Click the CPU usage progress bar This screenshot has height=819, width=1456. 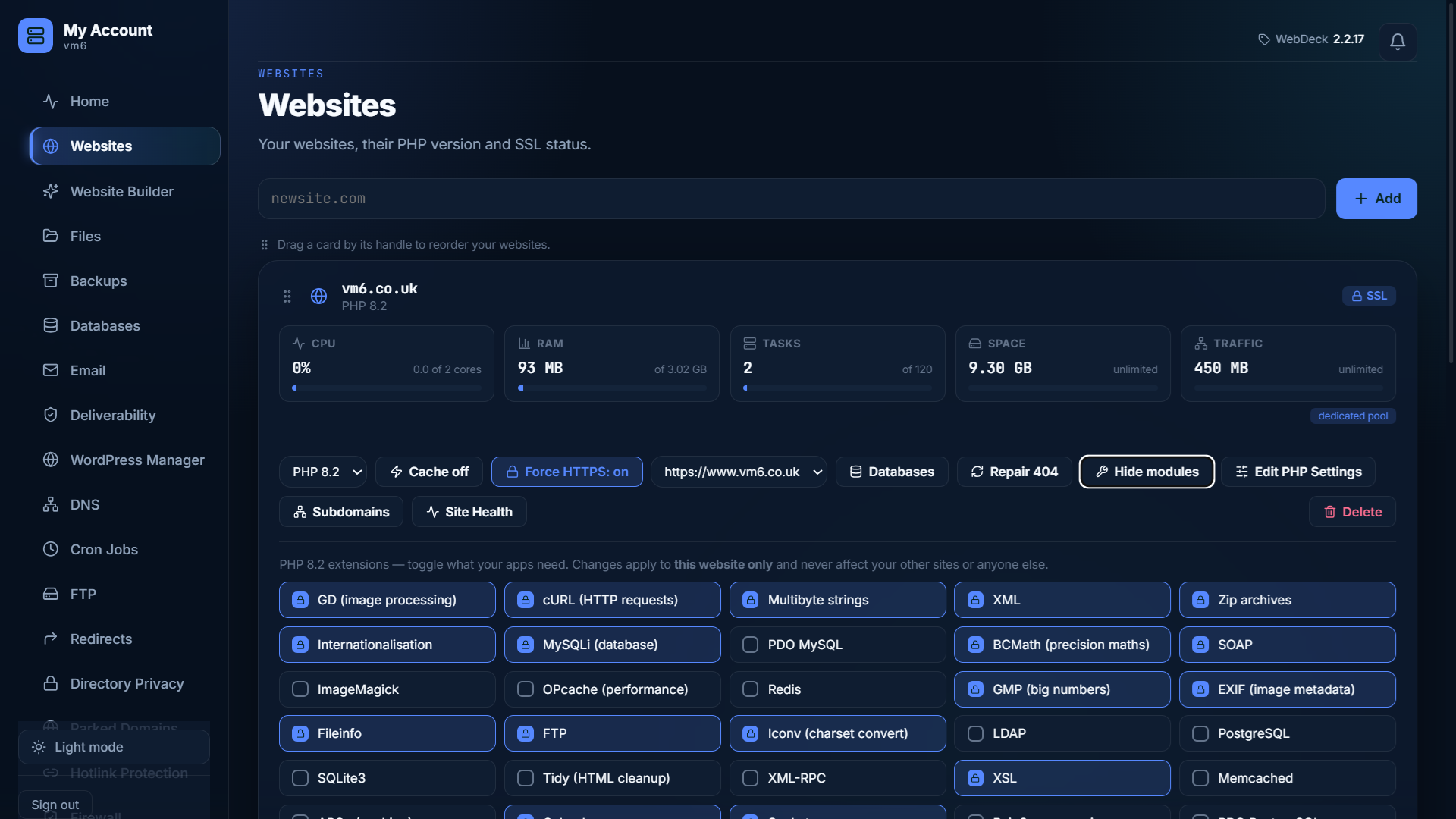(387, 388)
